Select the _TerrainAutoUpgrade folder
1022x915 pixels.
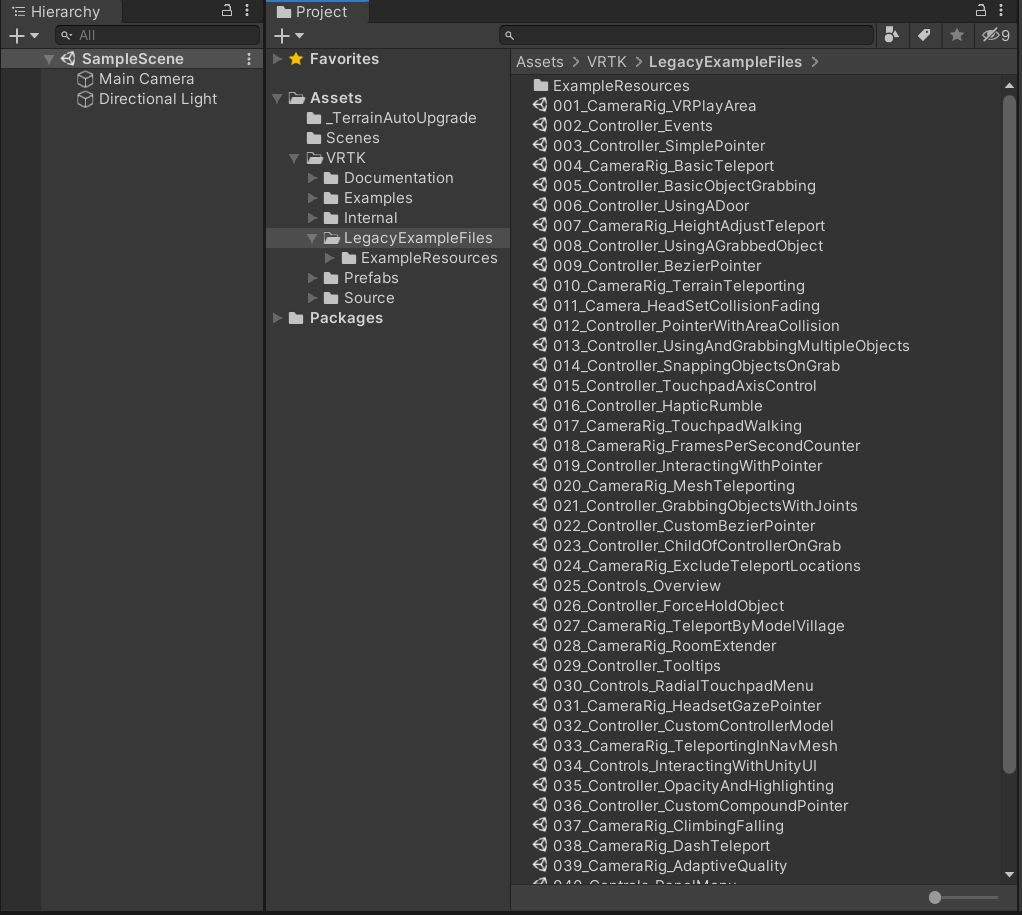pyautogui.click(x=392, y=118)
